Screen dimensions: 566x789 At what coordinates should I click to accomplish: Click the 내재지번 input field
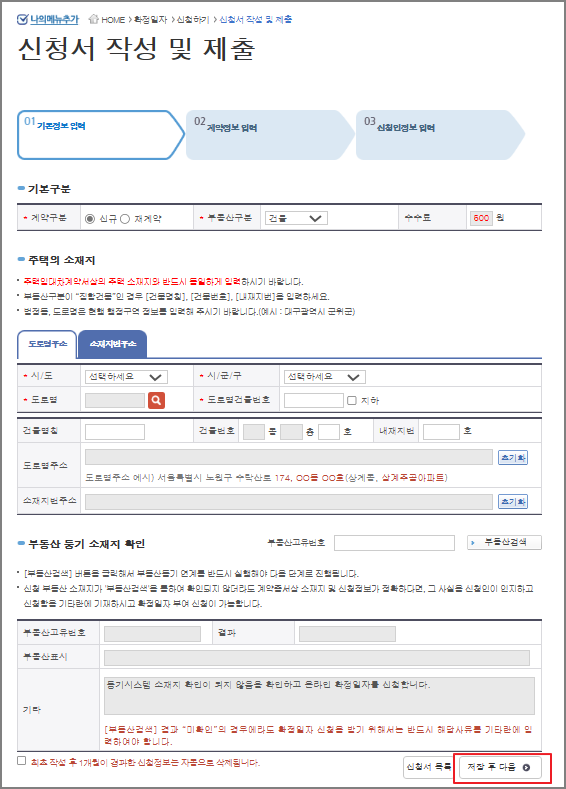click(x=441, y=432)
